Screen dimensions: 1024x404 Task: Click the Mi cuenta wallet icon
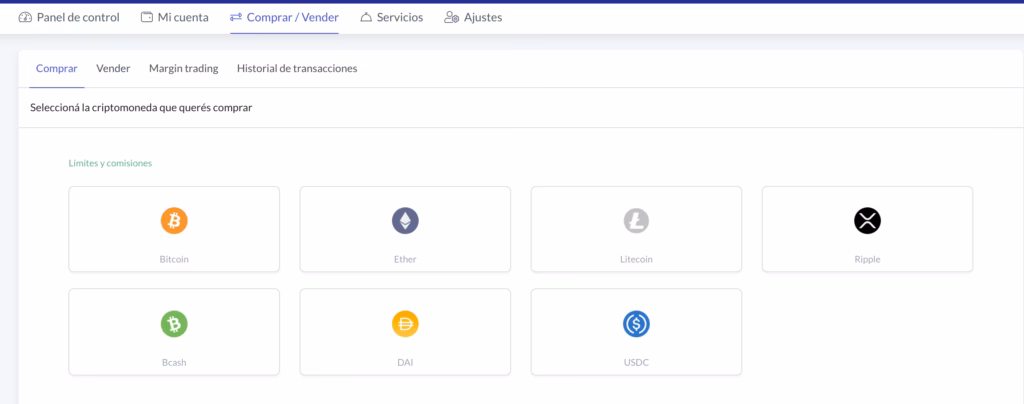[x=147, y=18]
